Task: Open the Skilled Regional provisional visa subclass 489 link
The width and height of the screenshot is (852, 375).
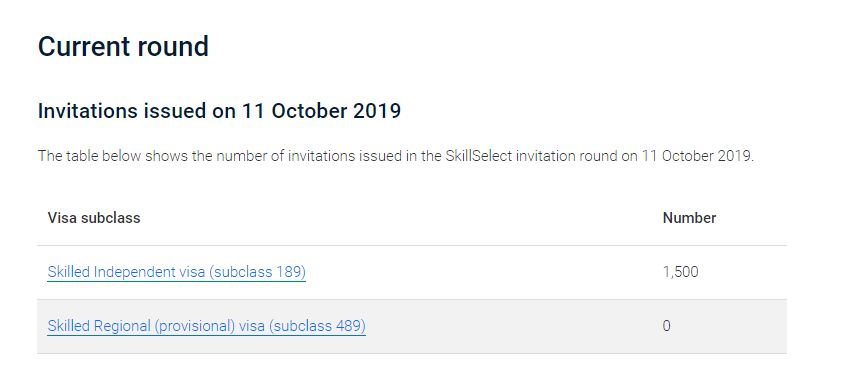Action: (x=206, y=326)
